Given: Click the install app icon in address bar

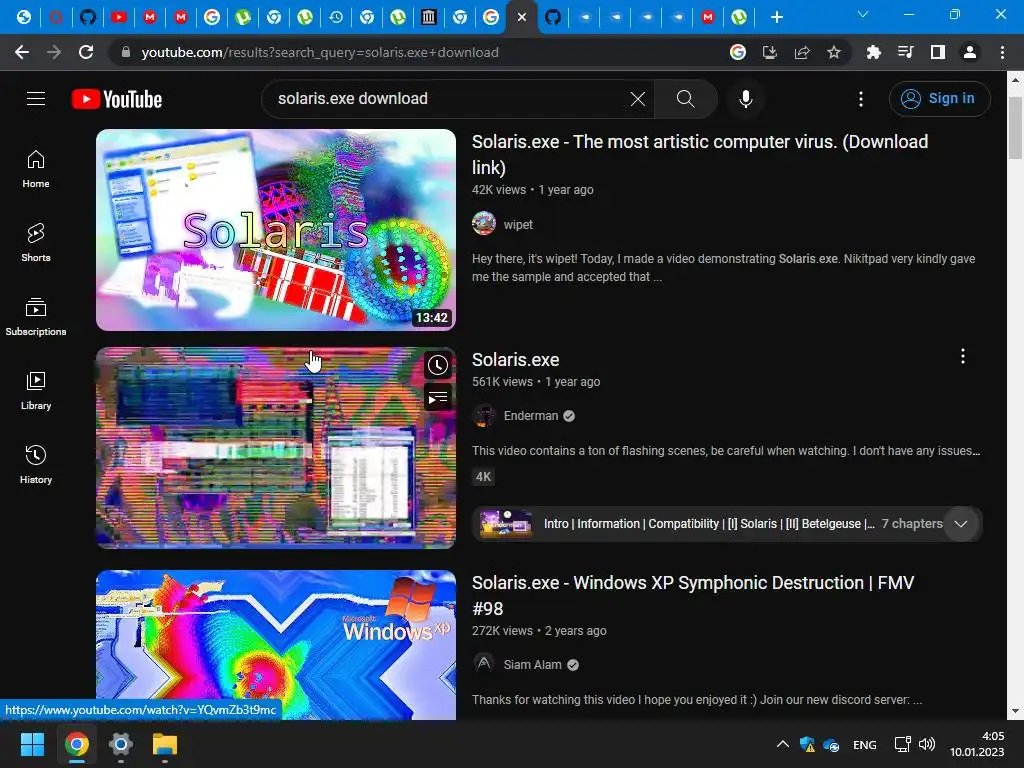Looking at the screenshot, I should coord(770,52).
